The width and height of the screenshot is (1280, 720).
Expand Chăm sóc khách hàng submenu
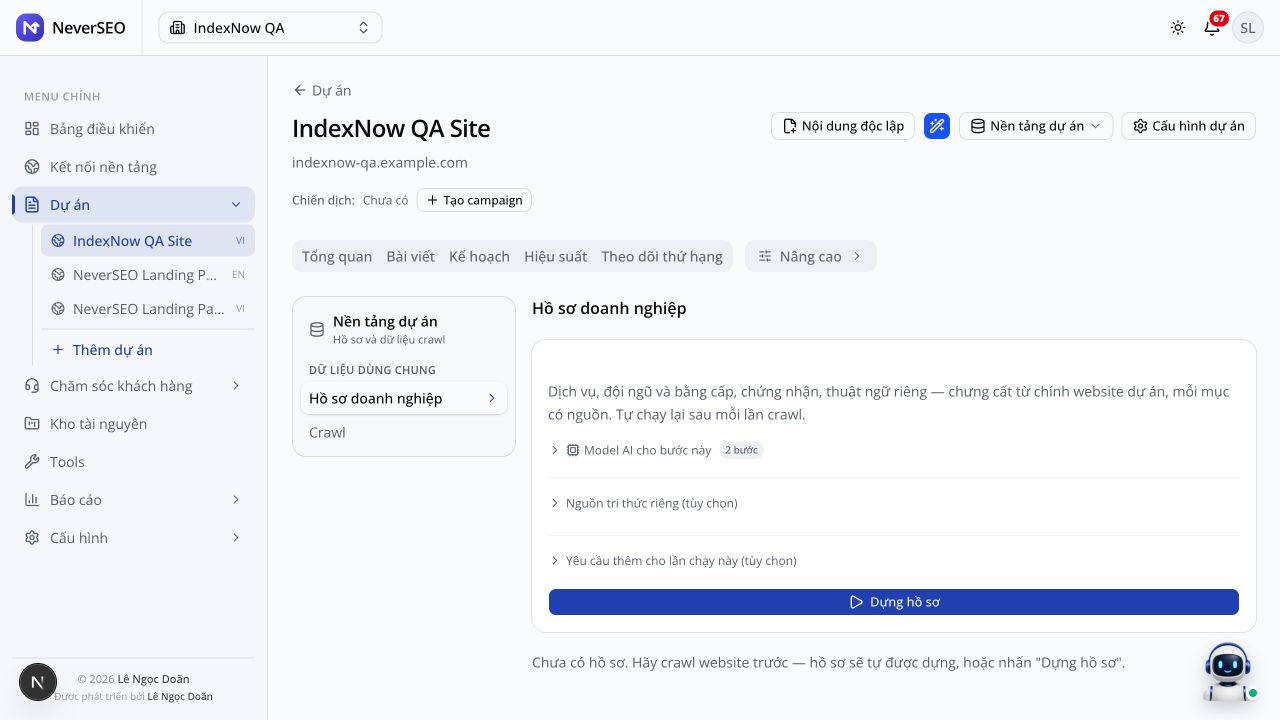click(x=236, y=386)
